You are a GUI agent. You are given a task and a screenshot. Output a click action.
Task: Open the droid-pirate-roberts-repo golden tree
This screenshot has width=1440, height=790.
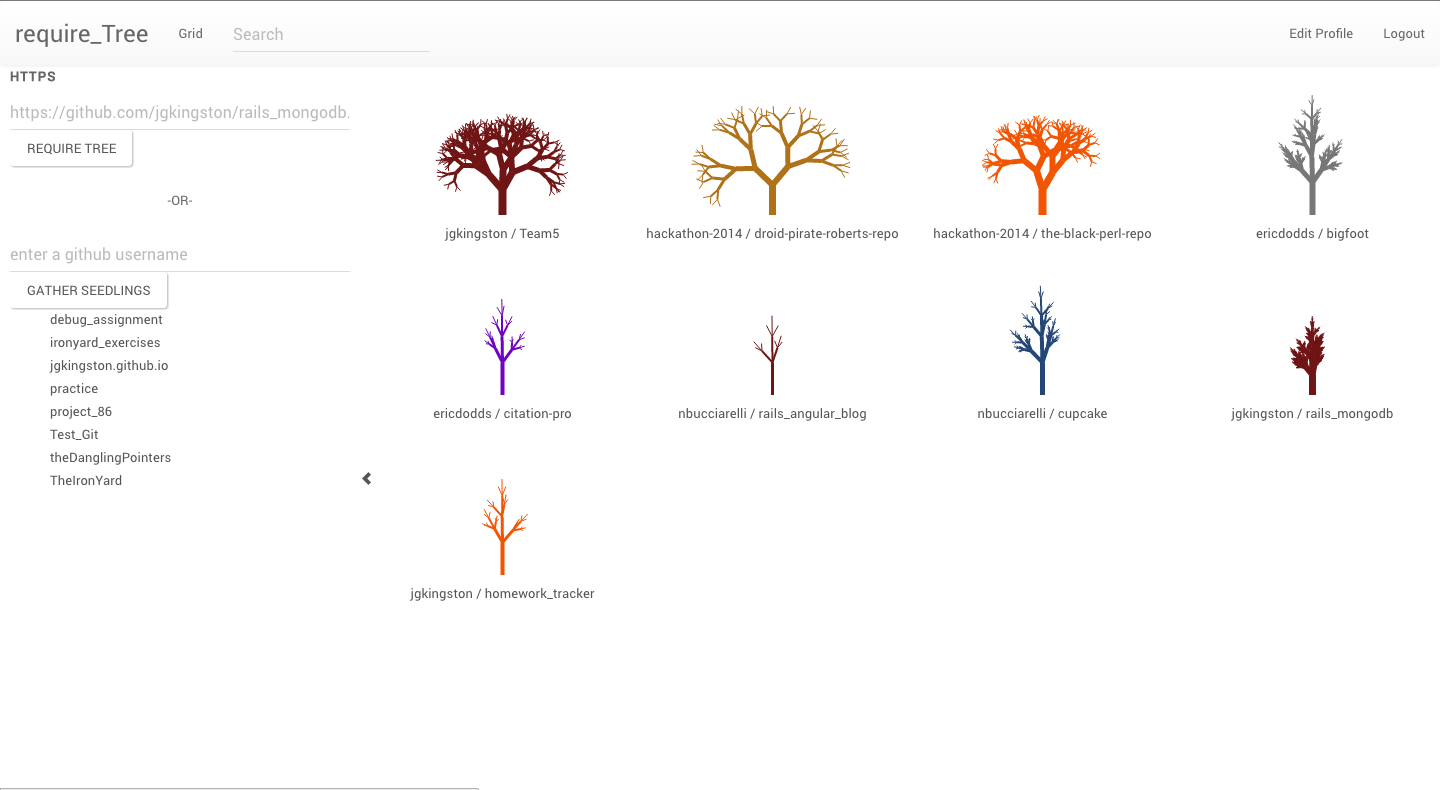click(x=772, y=162)
